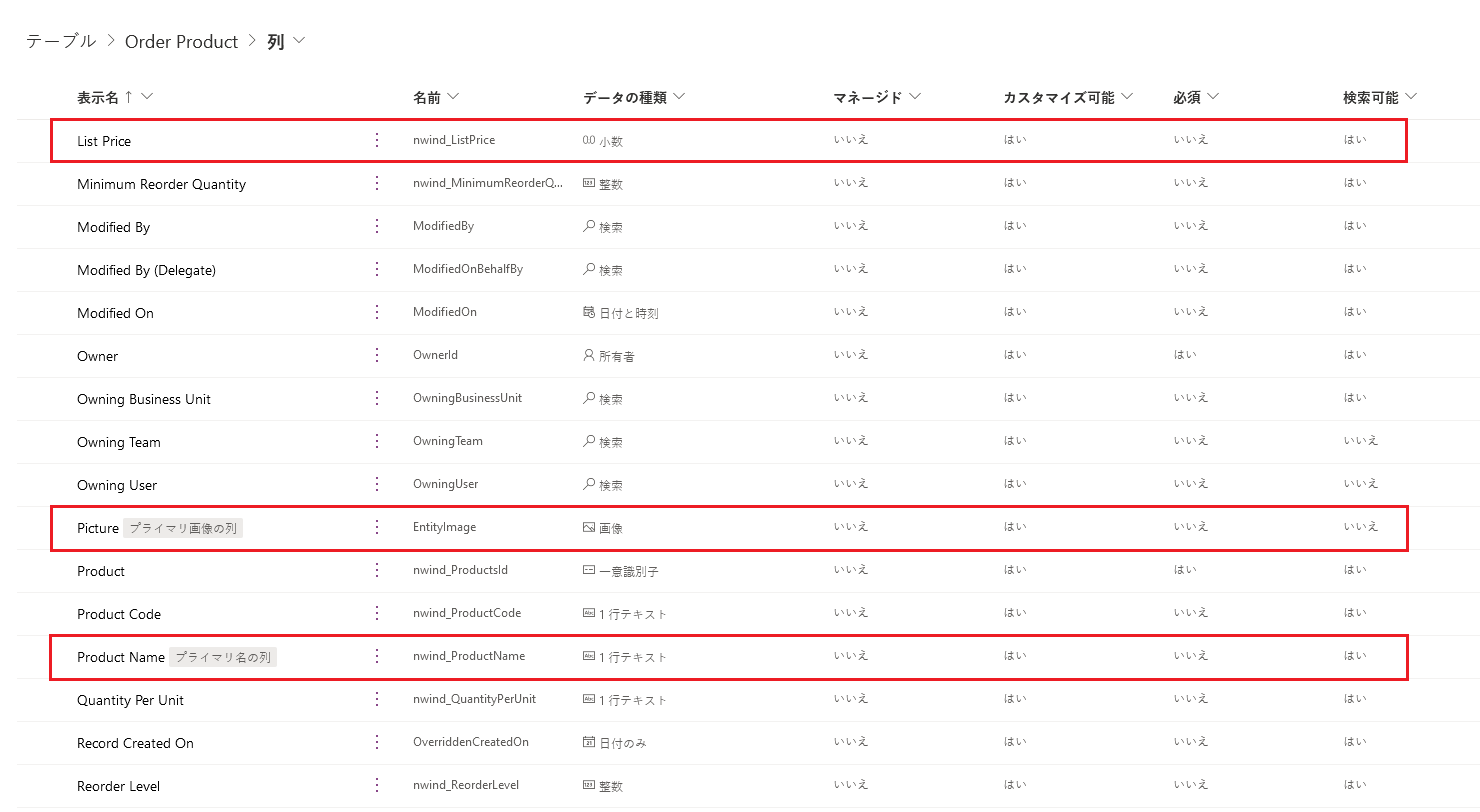Go to Order Product in the breadcrumb
The width and height of the screenshot is (1480, 812).
182,41
